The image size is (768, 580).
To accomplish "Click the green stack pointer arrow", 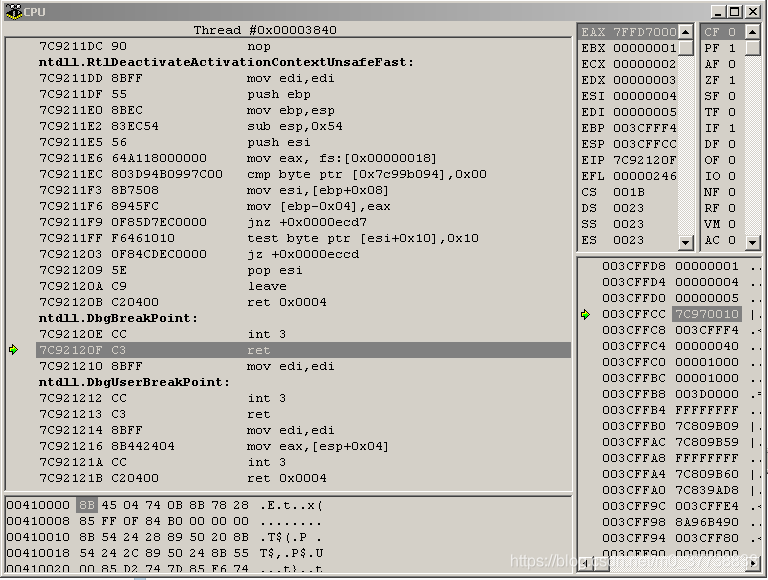I will (586, 314).
